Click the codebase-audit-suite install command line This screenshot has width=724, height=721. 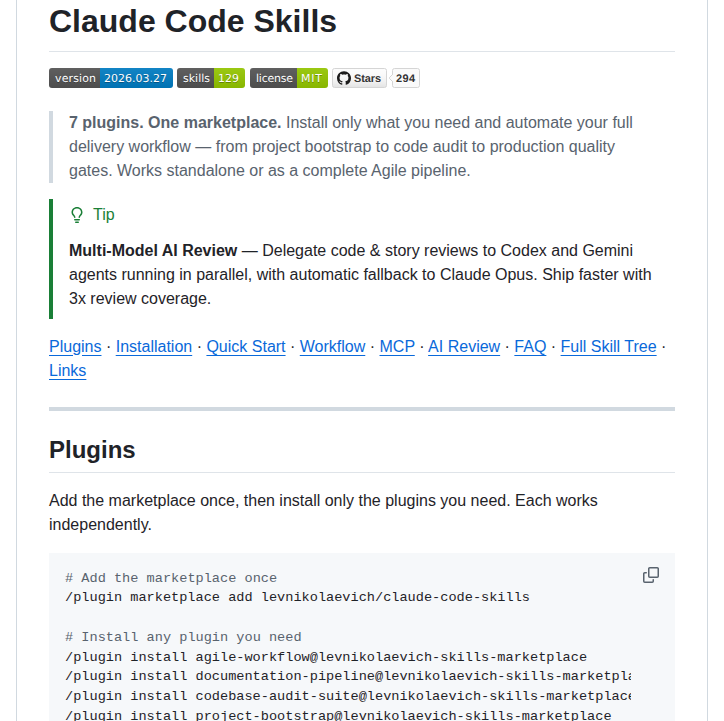point(348,696)
